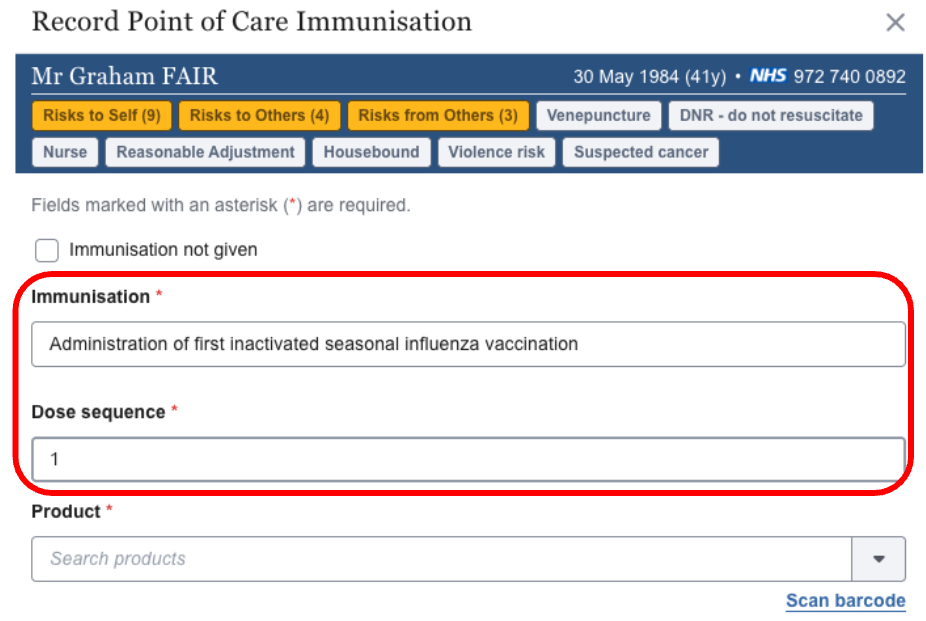Click the Immunisation input field
926x621 pixels.
coord(468,344)
